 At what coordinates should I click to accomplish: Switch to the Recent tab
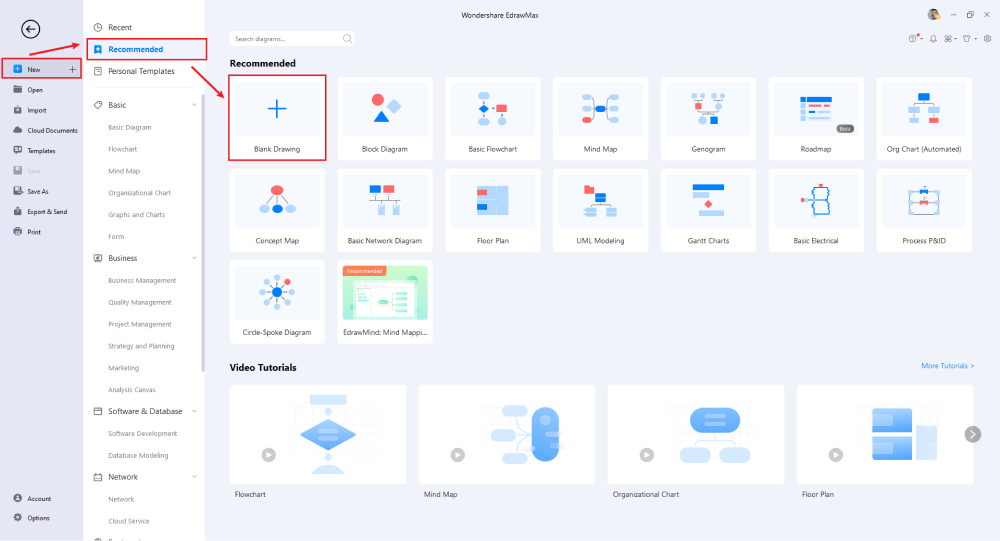coord(119,27)
